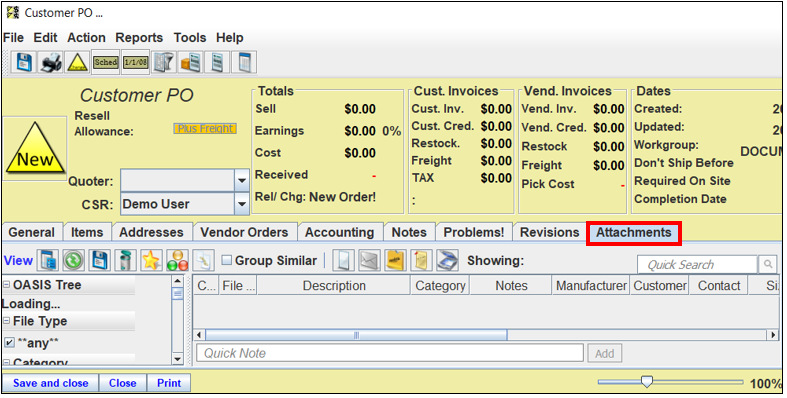Click the spreadsheet table toolbar icon
Image resolution: width=787 pixels, height=398 pixels.
click(244, 63)
